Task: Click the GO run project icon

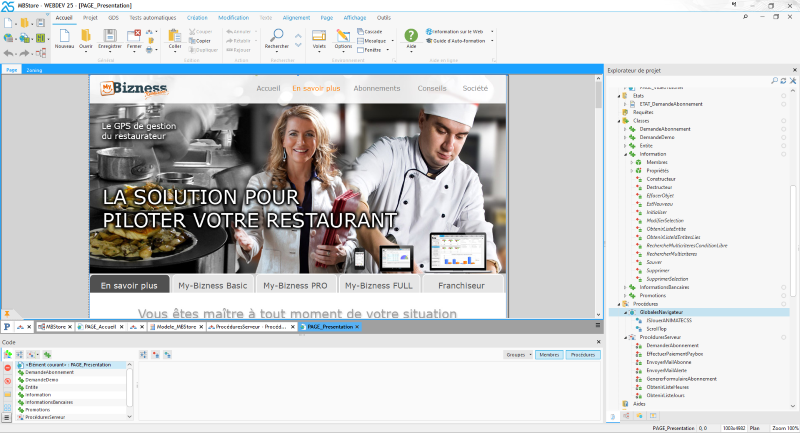Action: tap(40, 38)
